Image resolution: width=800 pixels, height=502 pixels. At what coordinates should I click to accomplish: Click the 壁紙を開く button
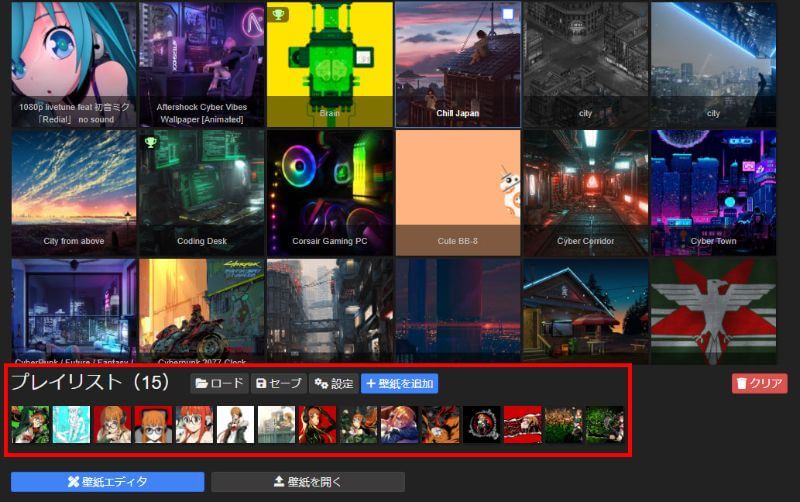pos(308,482)
